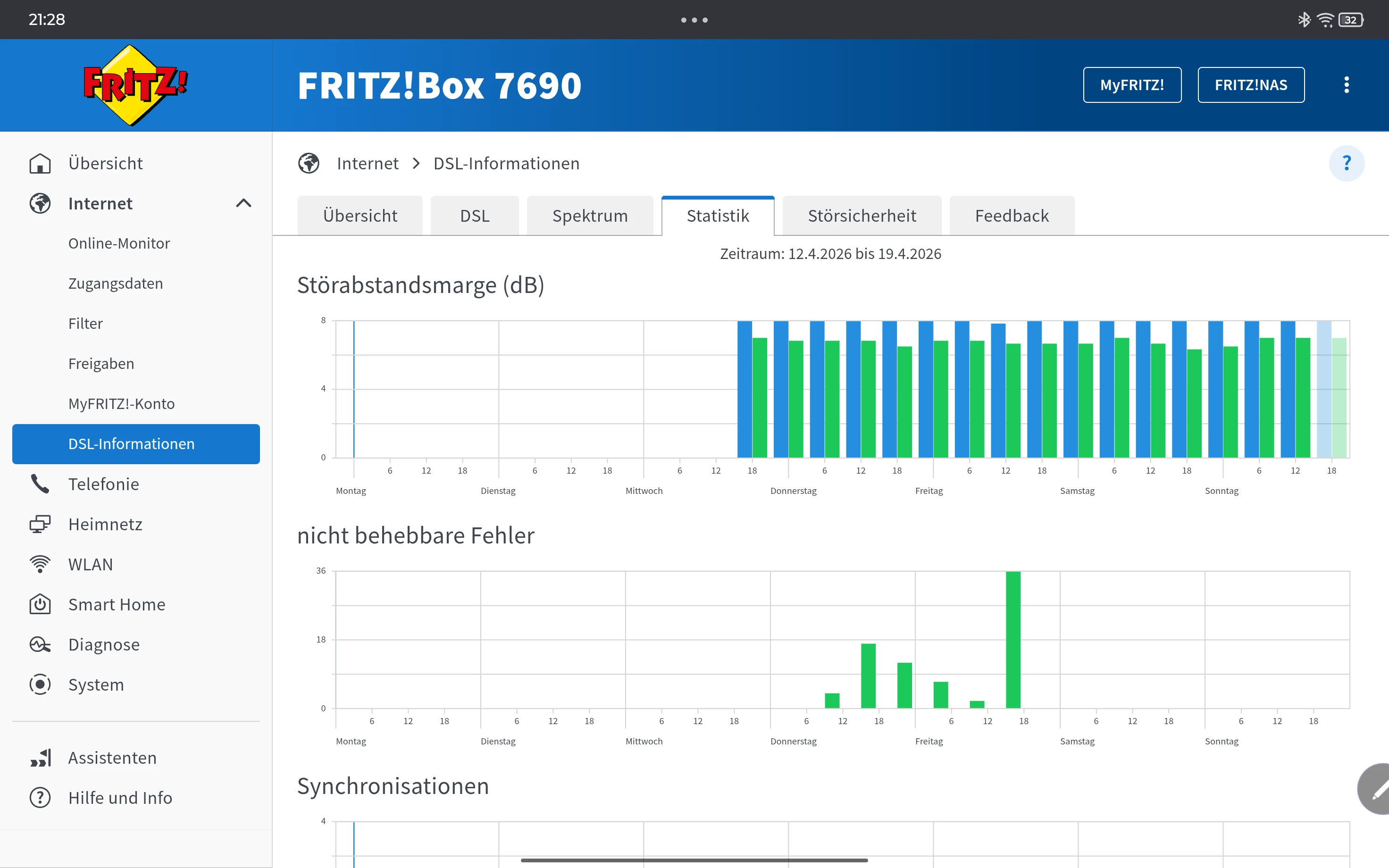Image resolution: width=1389 pixels, height=868 pixels.
Task: Collapse the Internet menu chevron
Action: [243, 203]
